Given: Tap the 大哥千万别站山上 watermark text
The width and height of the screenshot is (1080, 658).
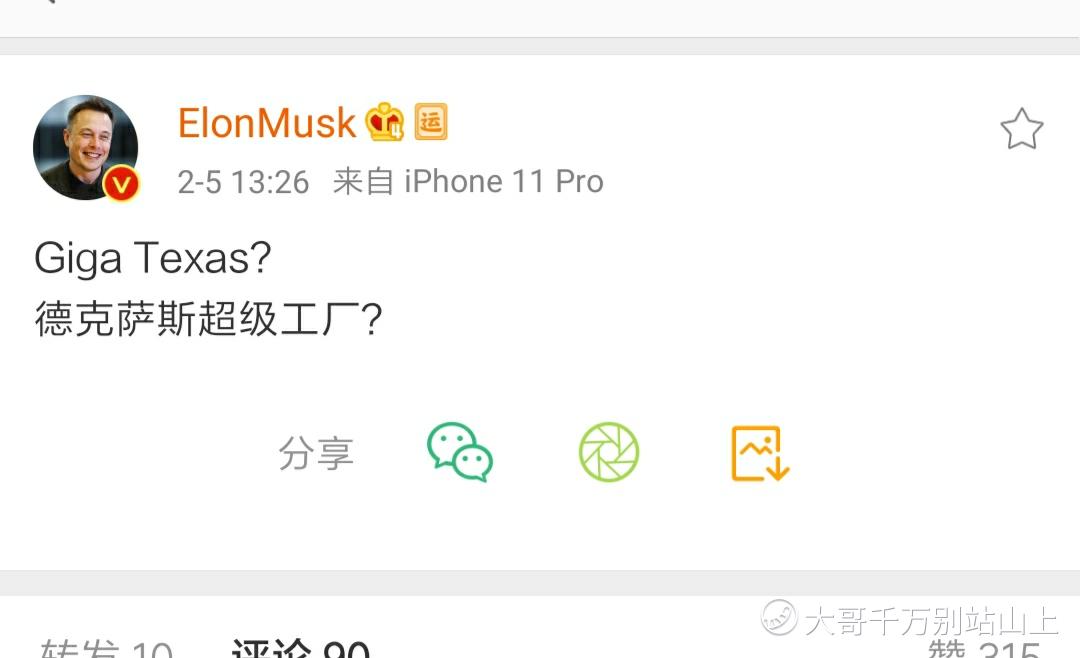Looking at the screenshot, I should pos(931,621).
